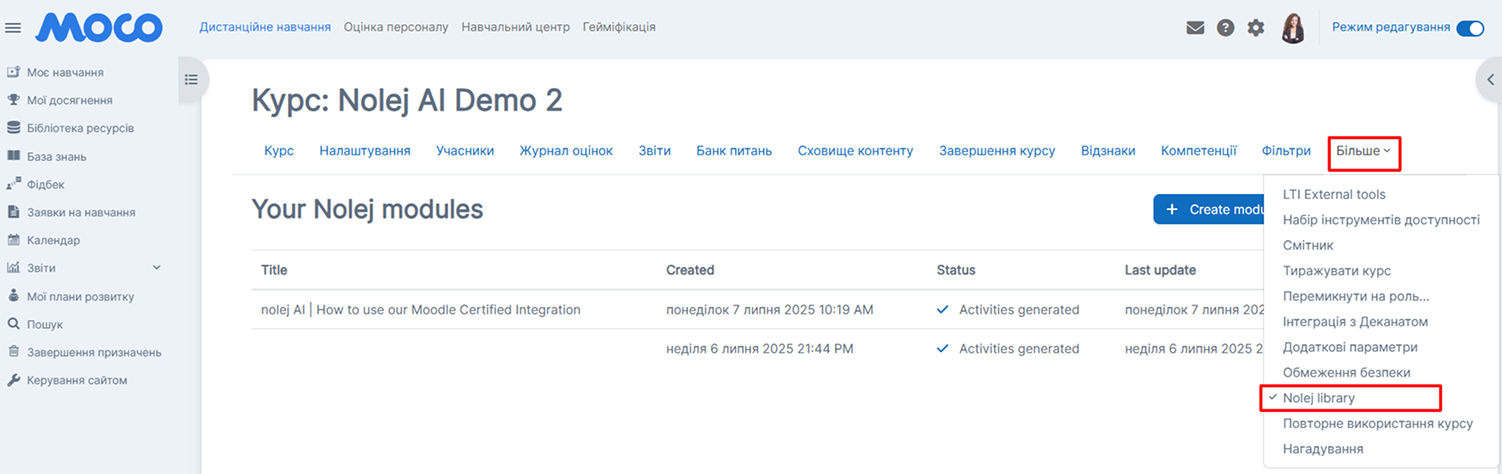Click the Керування сайтом wrench icon
The height and width of the screenshot is (474, 1502).
pyautogui.click(x=14, y=380)
